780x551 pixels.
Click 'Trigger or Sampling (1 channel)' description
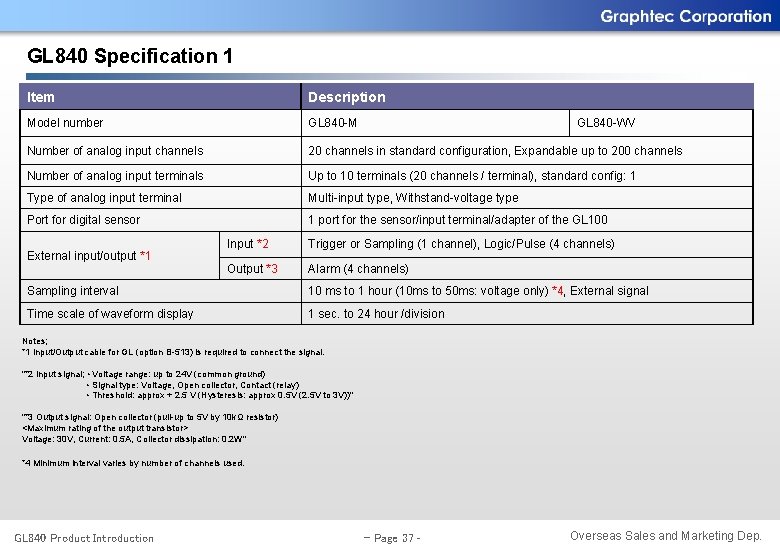pos(527,244)
